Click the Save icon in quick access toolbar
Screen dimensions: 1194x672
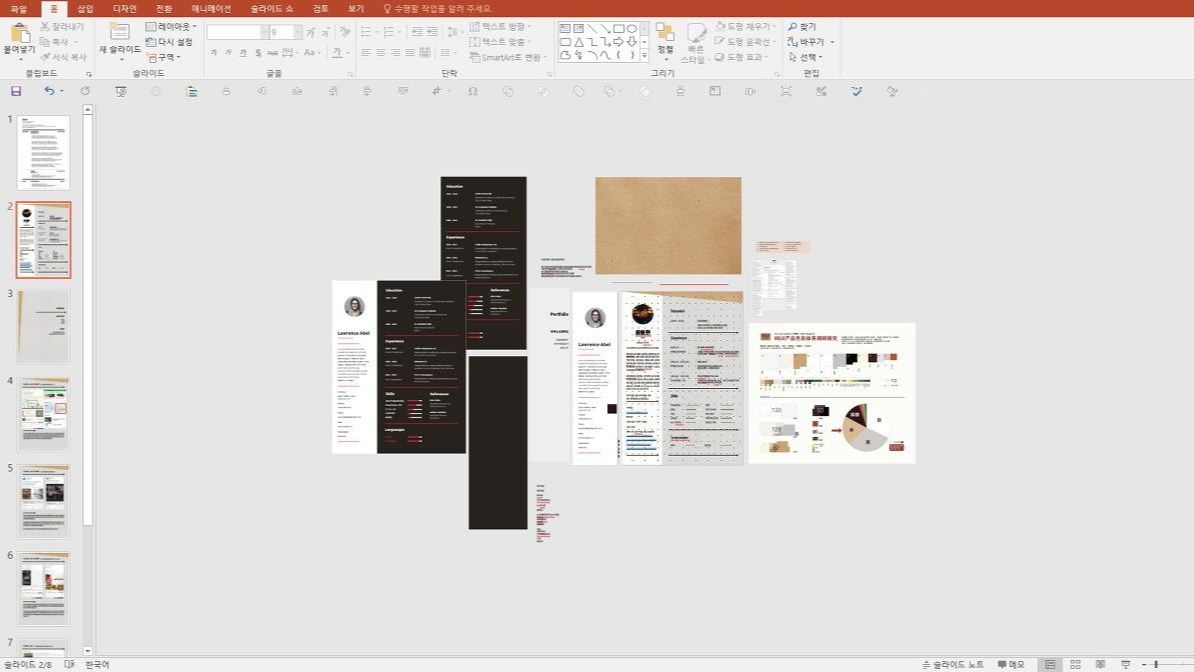[16, 91]
